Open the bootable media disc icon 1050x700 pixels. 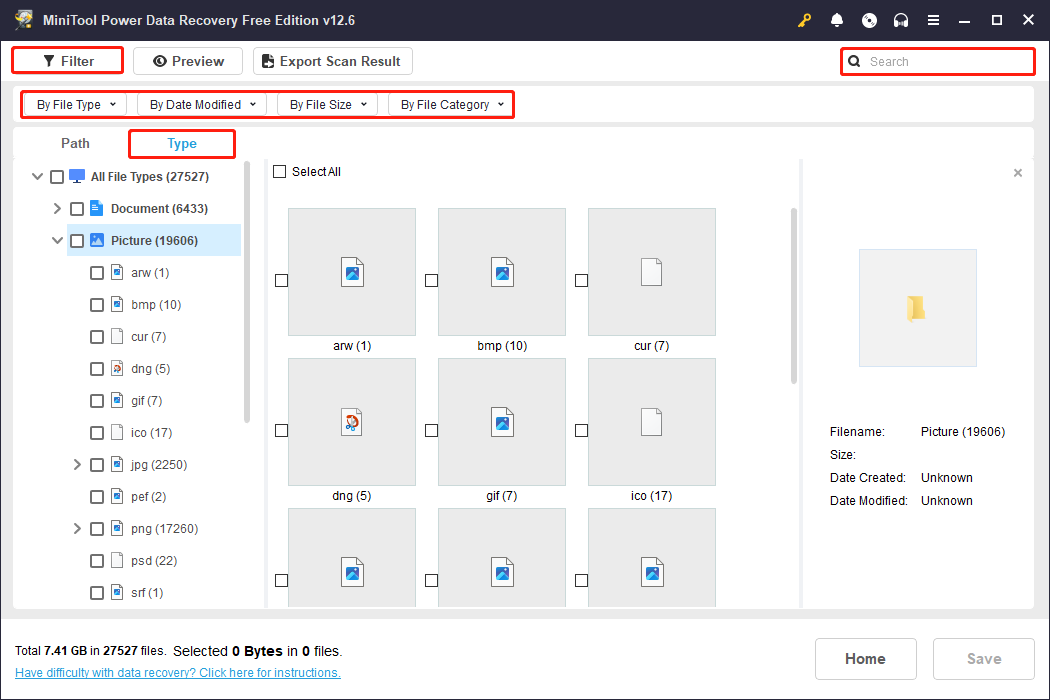[x=869, y=20]
